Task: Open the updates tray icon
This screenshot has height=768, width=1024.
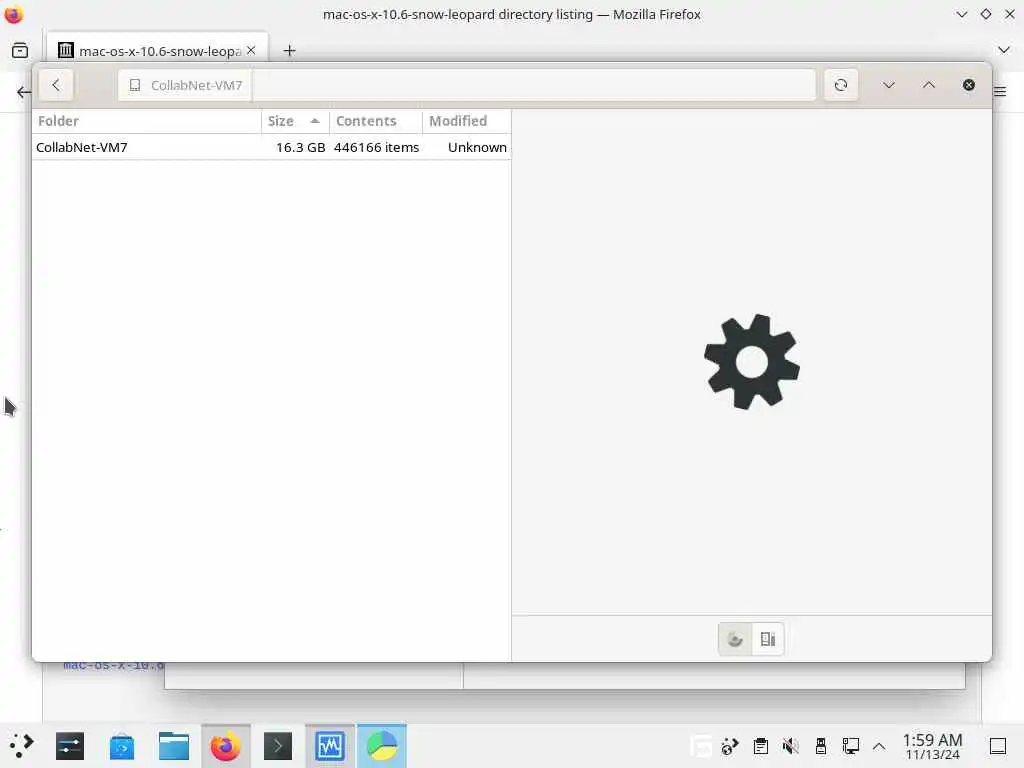Action: [x=729, y=746]
